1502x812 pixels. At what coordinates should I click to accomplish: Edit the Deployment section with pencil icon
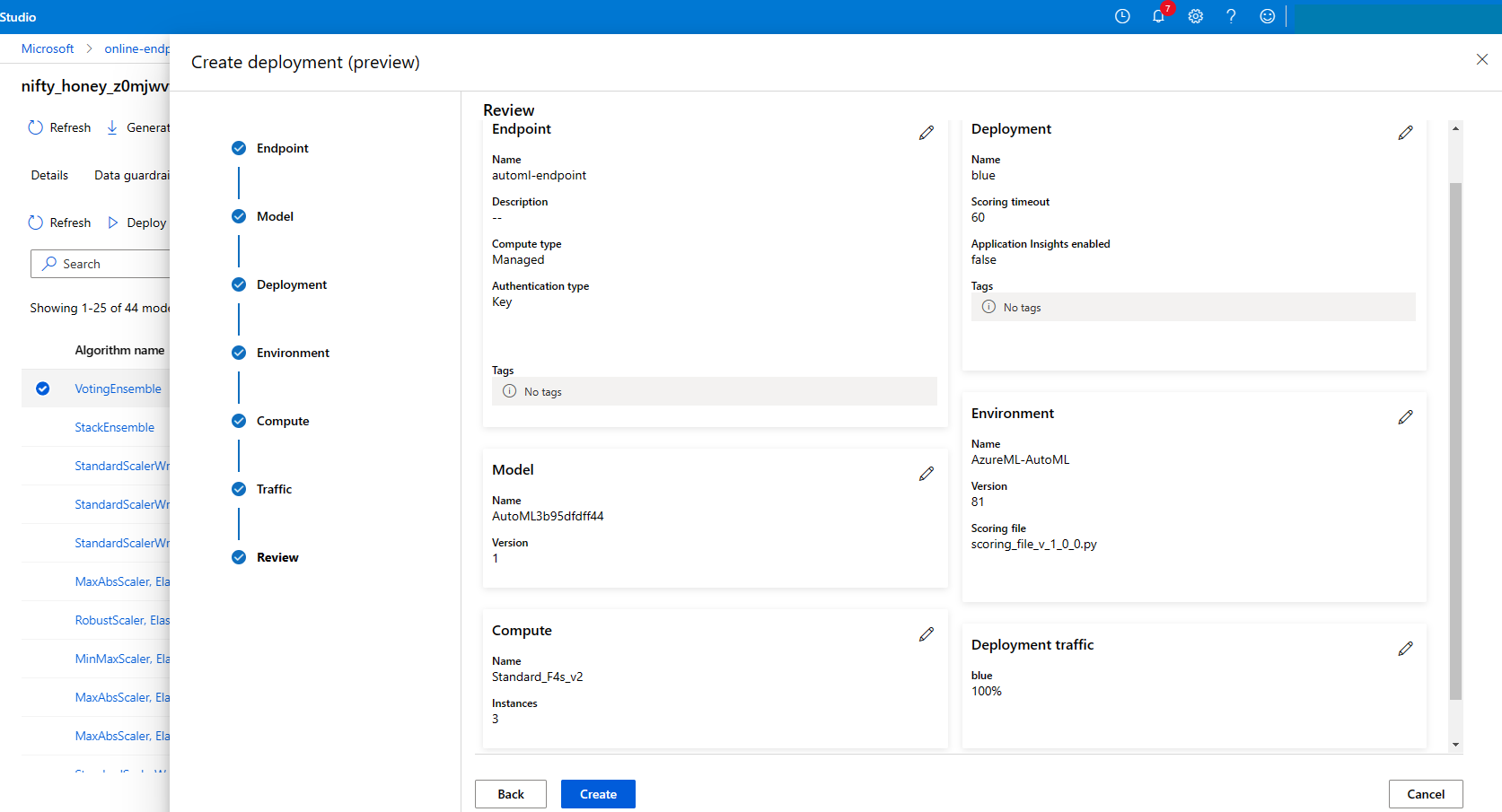(x=1406, y=133)
